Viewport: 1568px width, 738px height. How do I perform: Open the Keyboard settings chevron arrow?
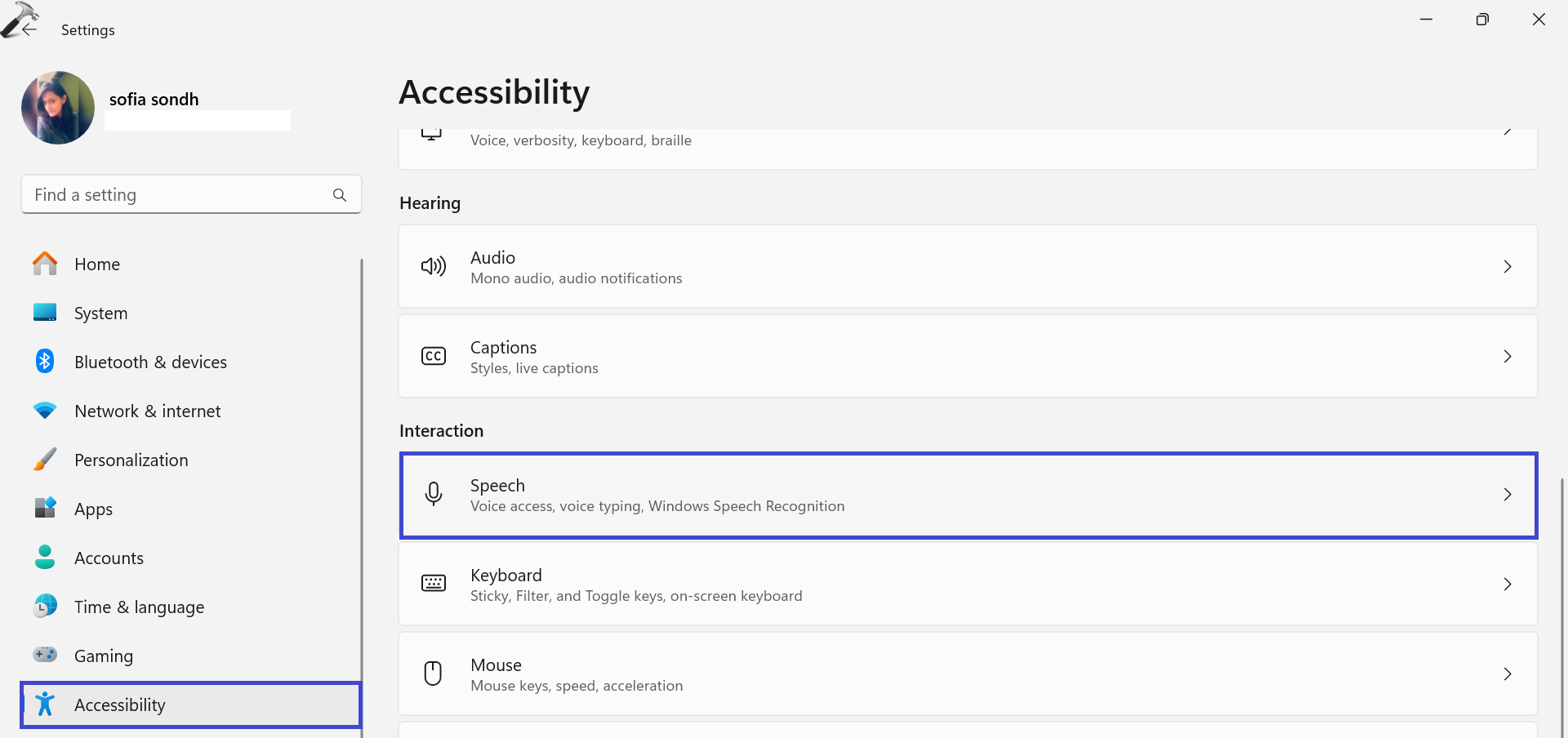click(x=1507, y=585)
